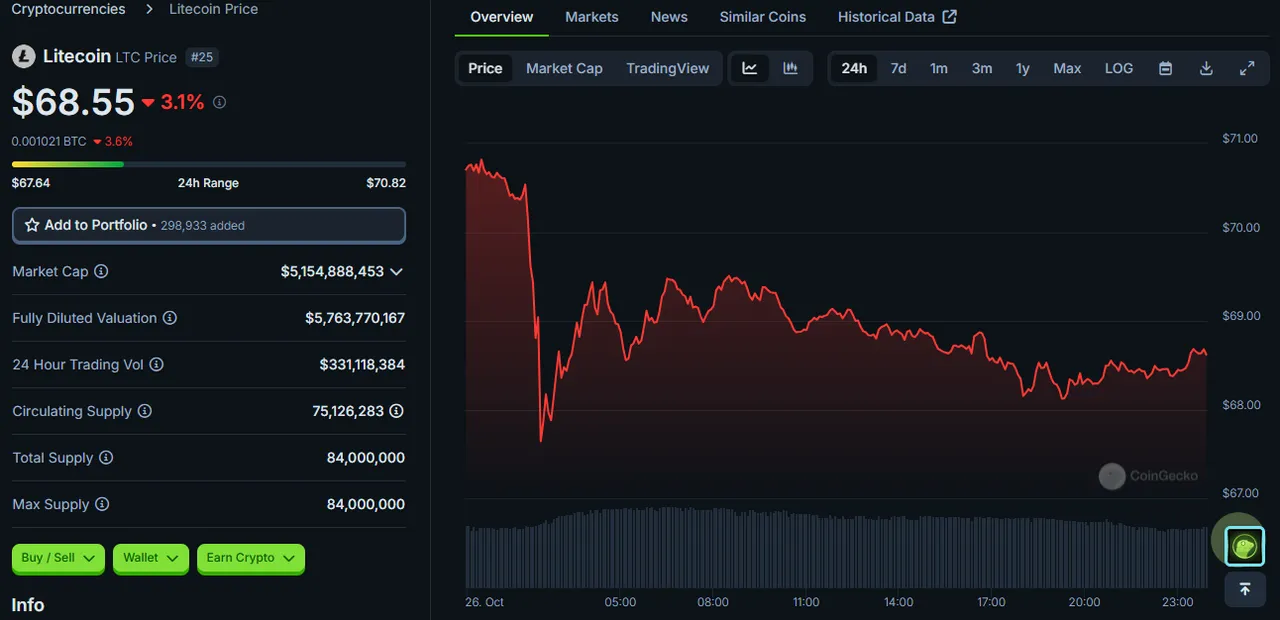Click the #25 rank badge
This screenshot has width=1280, height=620.
(x=202, y=57)
